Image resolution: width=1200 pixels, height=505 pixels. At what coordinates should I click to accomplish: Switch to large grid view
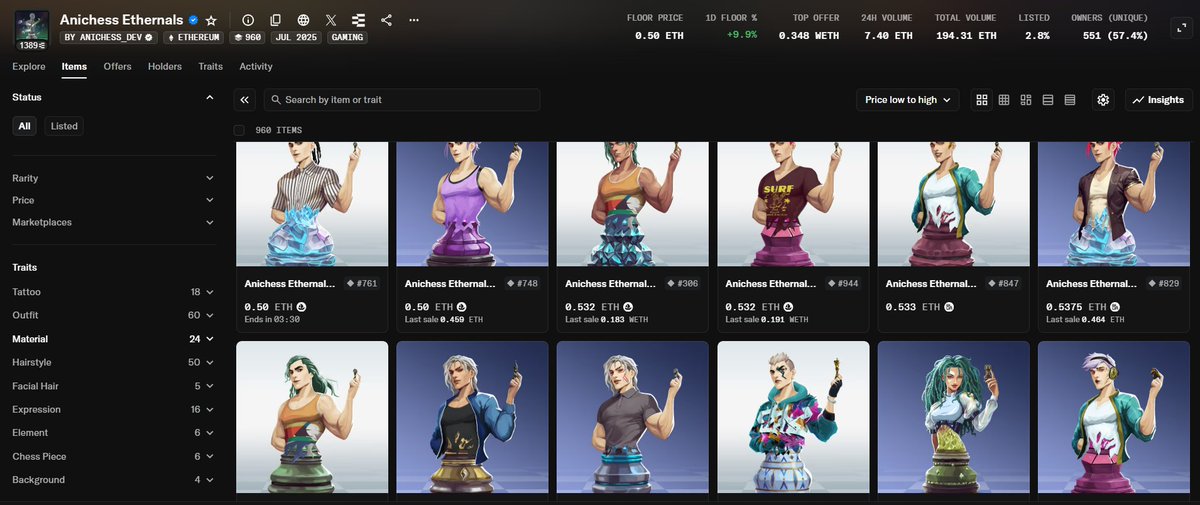click(982, 100)
